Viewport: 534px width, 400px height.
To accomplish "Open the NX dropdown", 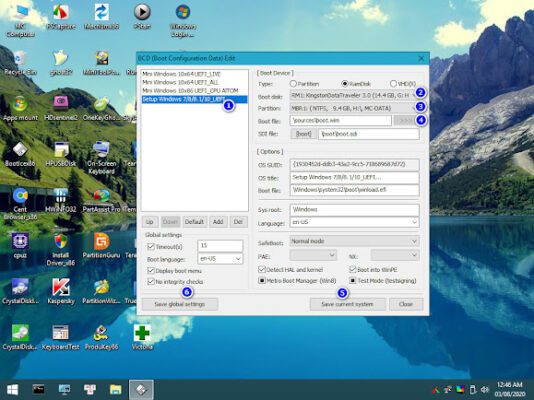I will point(395,255).
